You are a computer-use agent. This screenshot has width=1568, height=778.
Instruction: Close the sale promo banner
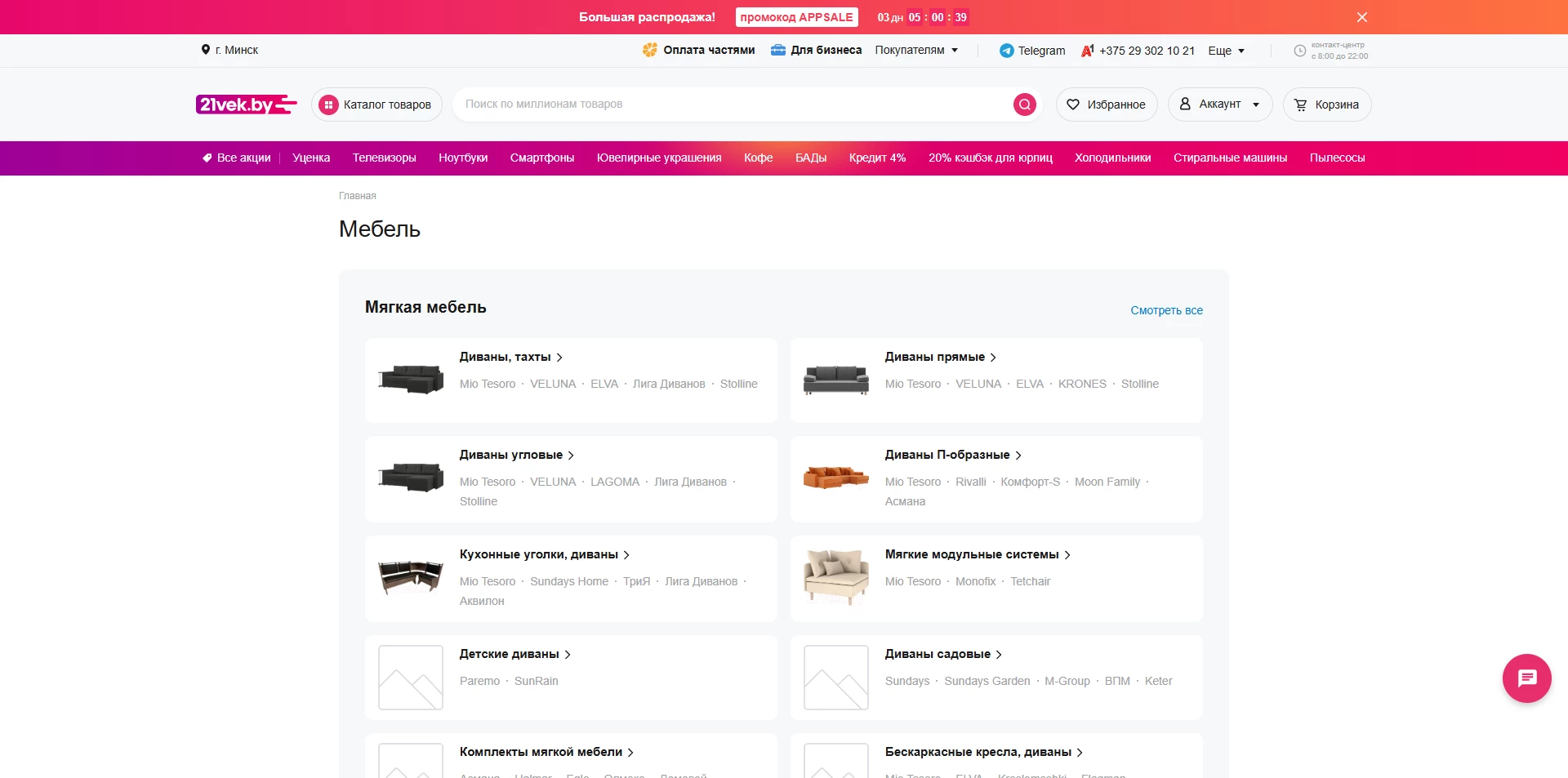[x=1361, y=17]
